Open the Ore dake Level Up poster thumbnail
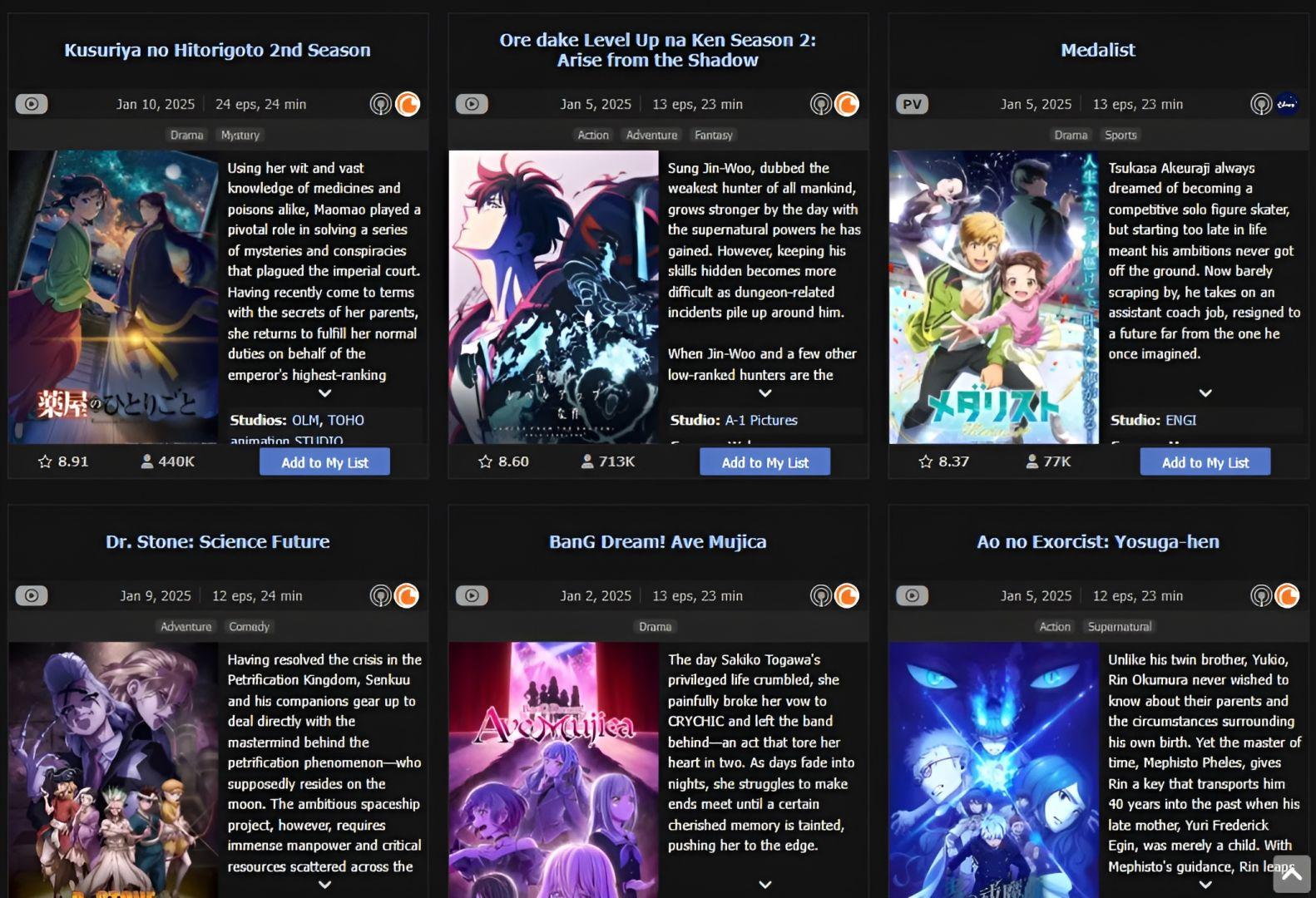Viewport: 1316px width, 898px height. (554, 297)
